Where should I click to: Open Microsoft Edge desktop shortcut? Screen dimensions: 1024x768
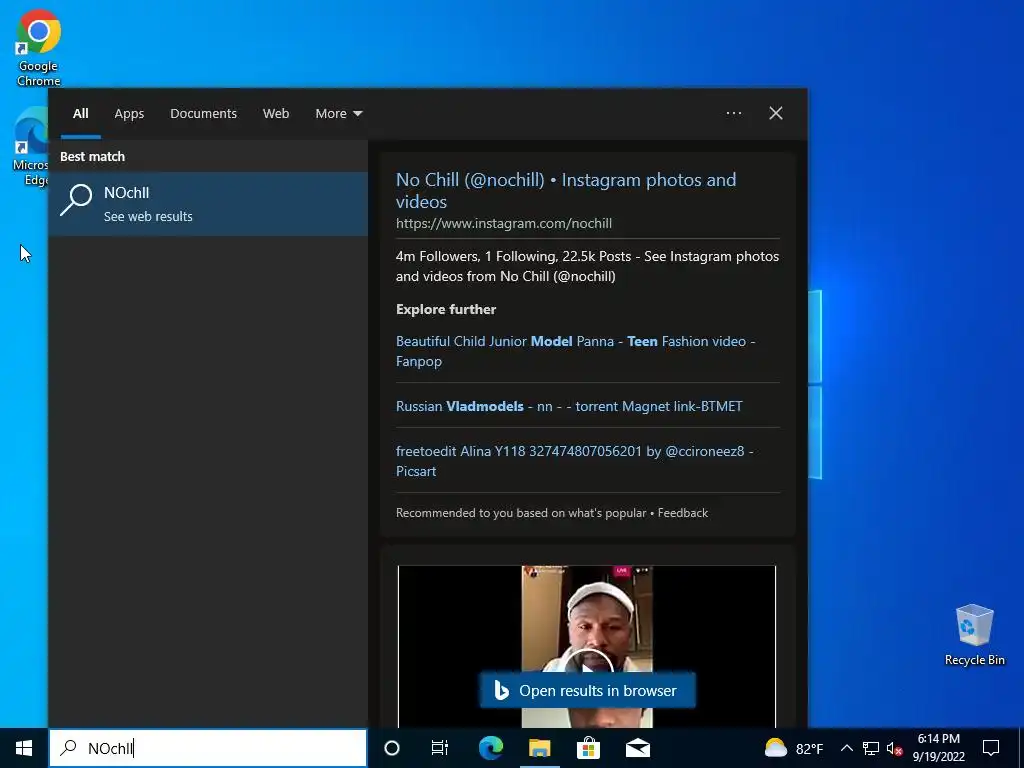(x=31, y=147)
